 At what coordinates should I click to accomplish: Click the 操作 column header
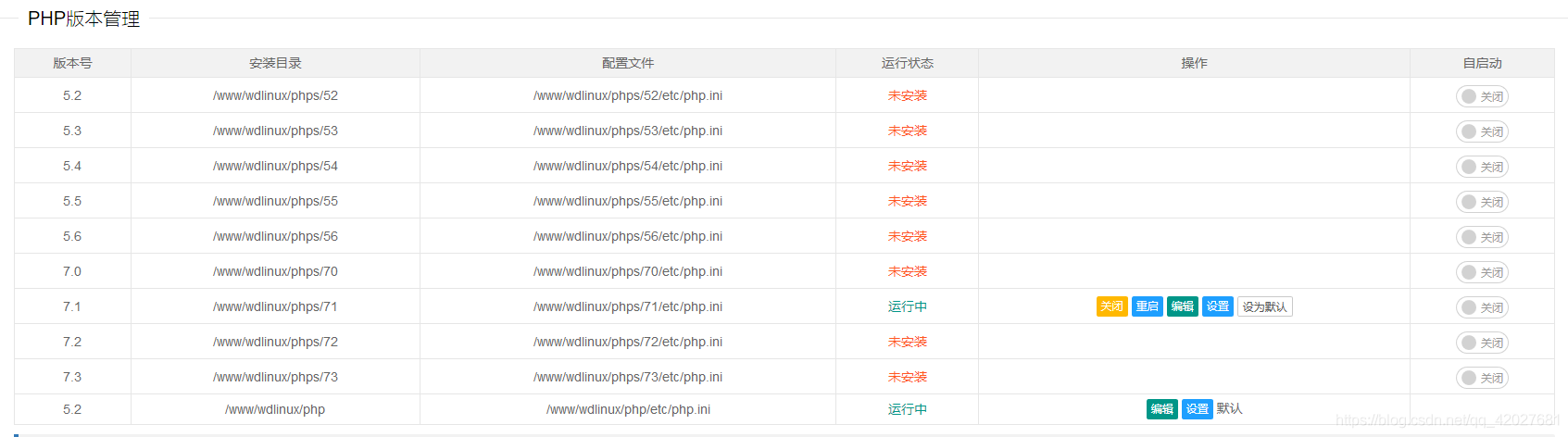[x=1194, y=63]
